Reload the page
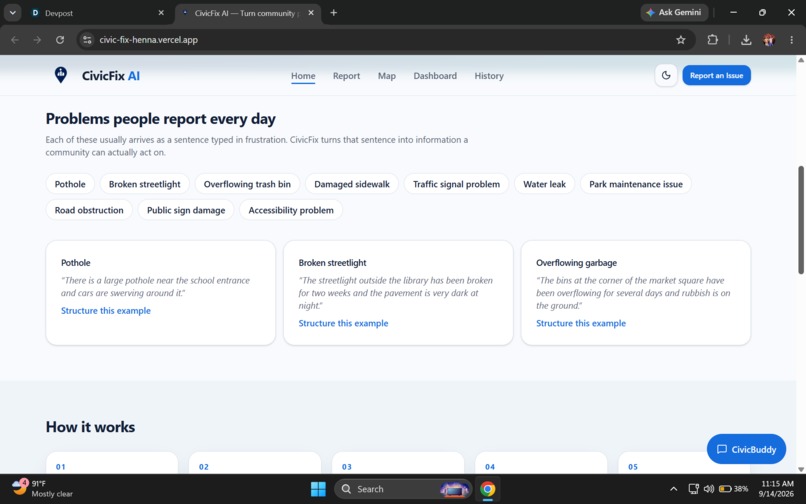 click(x=60, y=40)
